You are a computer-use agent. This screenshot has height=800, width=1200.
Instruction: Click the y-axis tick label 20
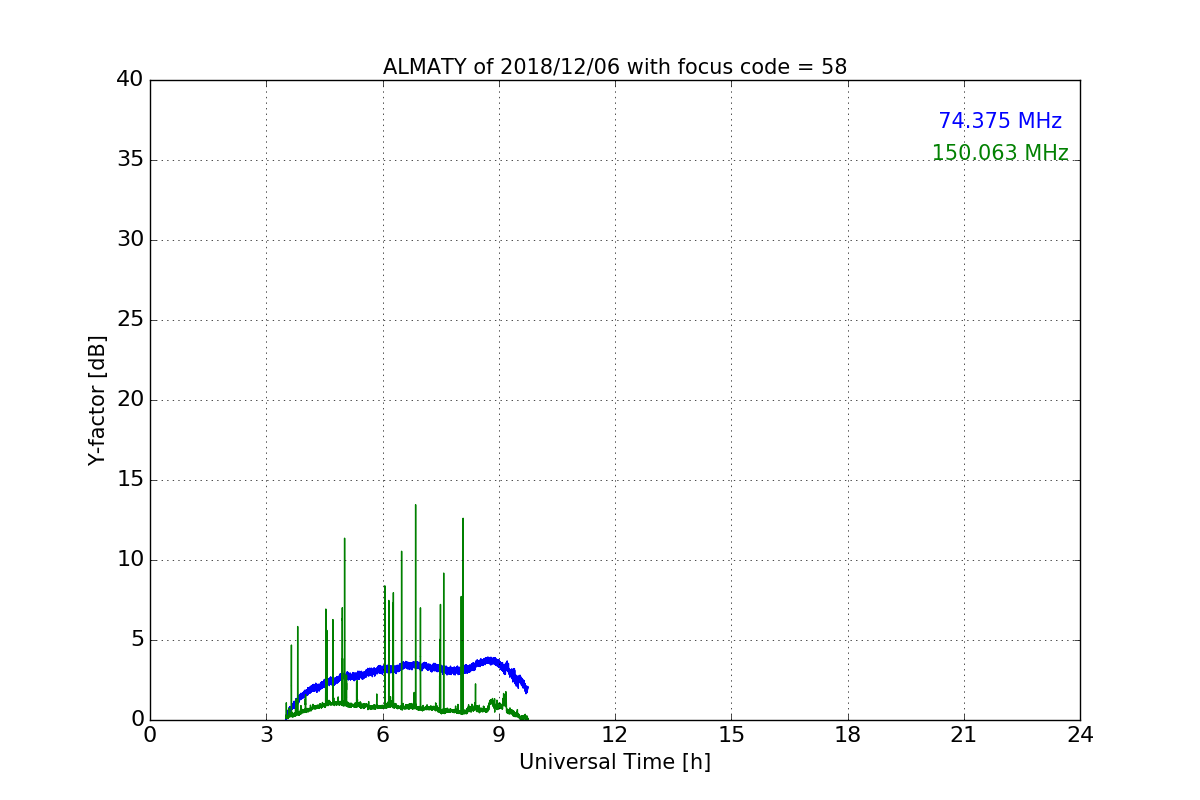tap(130, 400)
